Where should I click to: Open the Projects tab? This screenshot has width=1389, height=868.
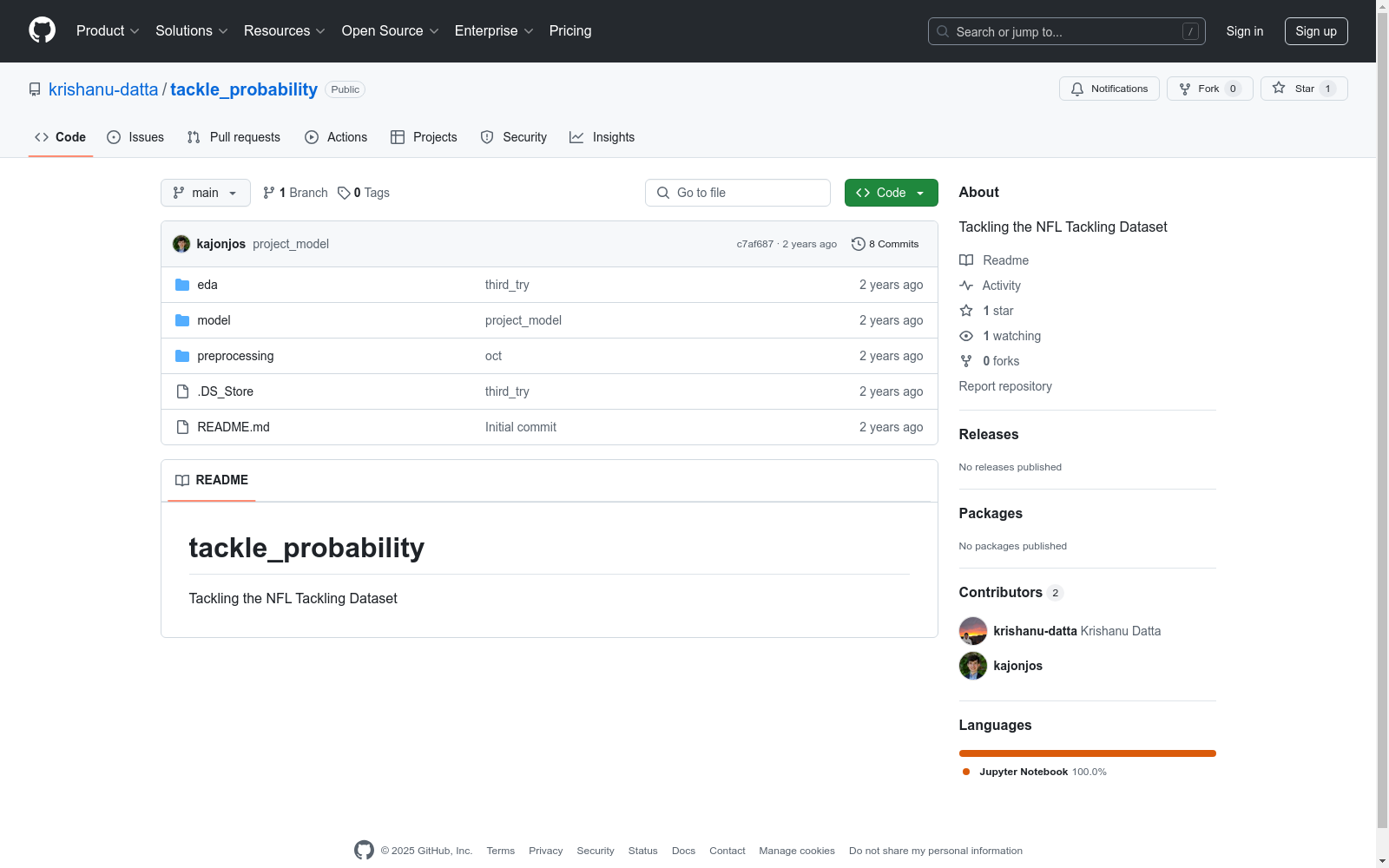point(424,137)
